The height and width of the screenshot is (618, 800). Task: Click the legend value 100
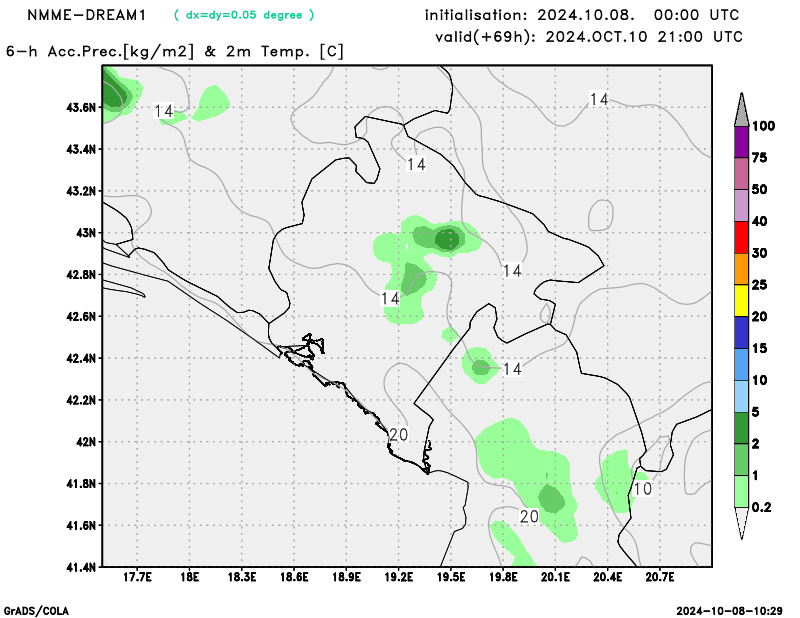(763, 126)
